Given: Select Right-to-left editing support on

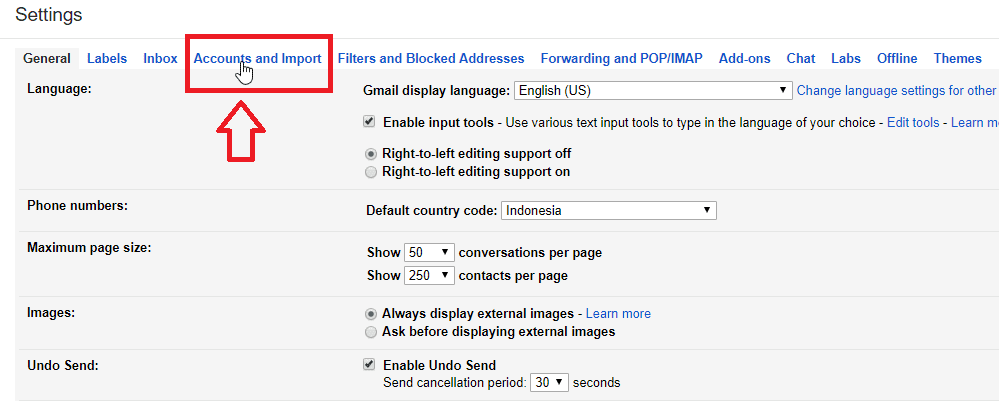Looking at the screenshot, I should (x=371, y=172).
